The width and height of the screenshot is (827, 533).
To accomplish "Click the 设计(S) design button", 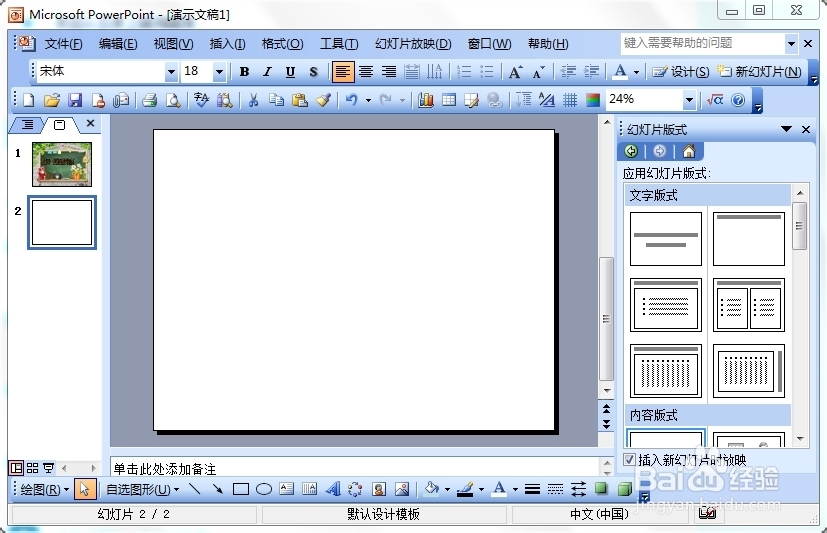I will pos(681,72).
